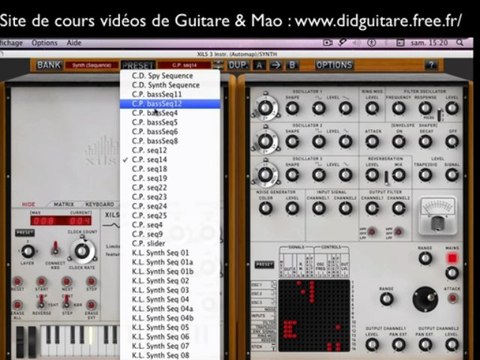Push the ERASE EVT button
Screen dimensions: 480x360
coord(91,305)
